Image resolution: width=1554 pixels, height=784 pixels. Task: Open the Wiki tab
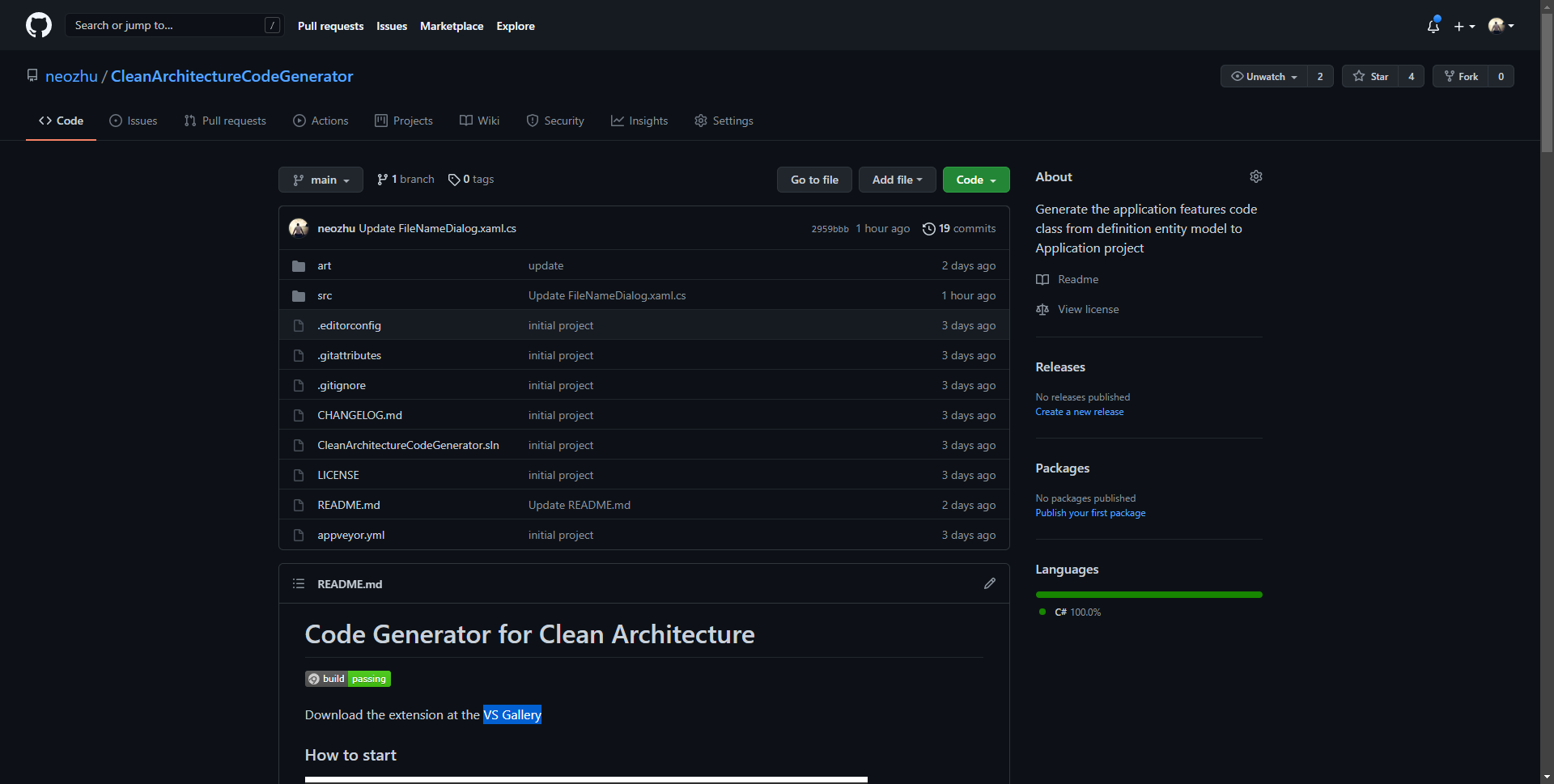(x=480, y=121)
